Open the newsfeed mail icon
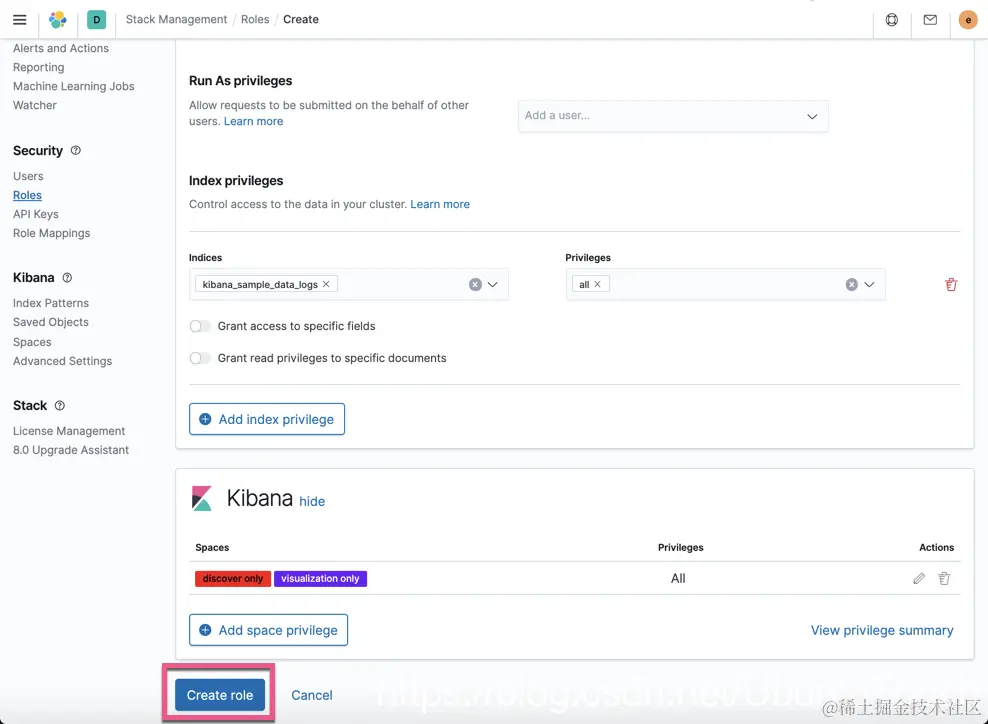The height and width of the screenshot is (724, 988). [930, 20]
